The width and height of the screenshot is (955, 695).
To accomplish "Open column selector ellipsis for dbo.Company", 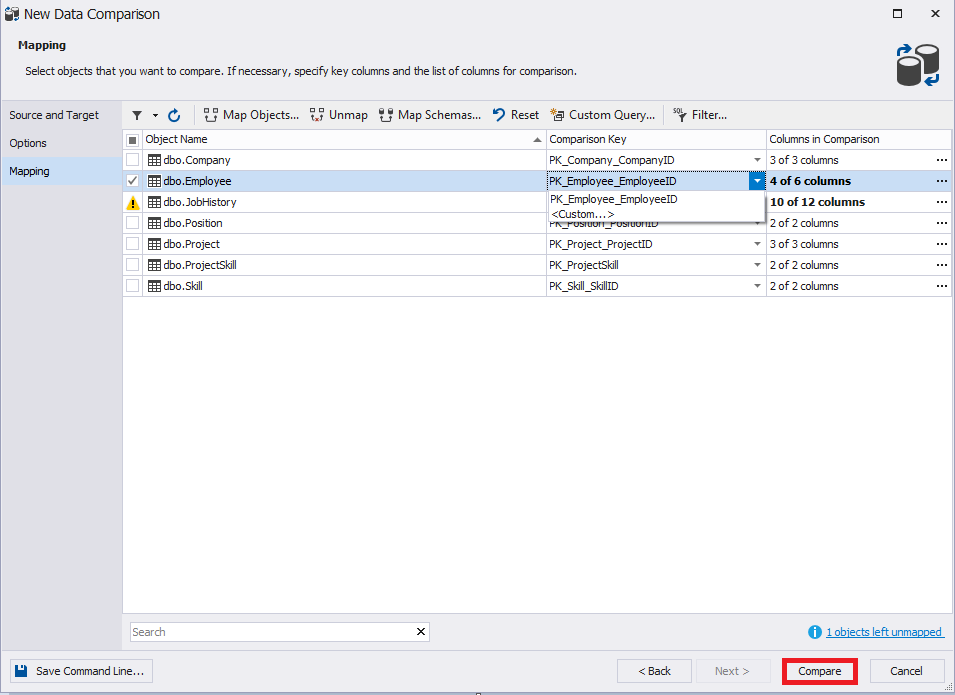I will point(942,160).
